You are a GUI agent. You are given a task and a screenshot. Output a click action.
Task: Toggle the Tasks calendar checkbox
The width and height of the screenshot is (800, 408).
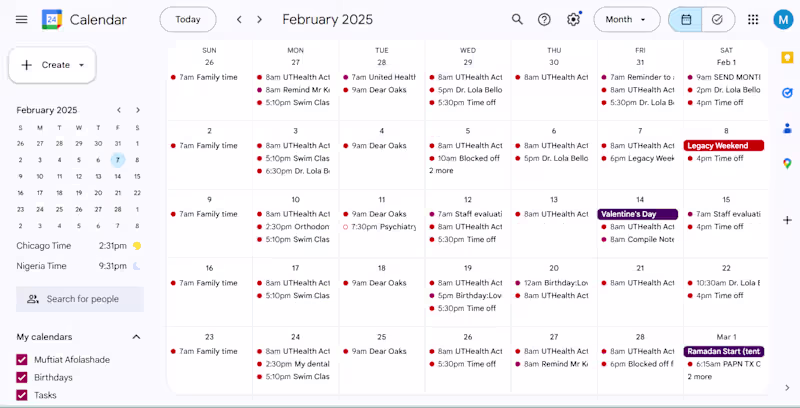pyautogui.click(x=22, y=395)
